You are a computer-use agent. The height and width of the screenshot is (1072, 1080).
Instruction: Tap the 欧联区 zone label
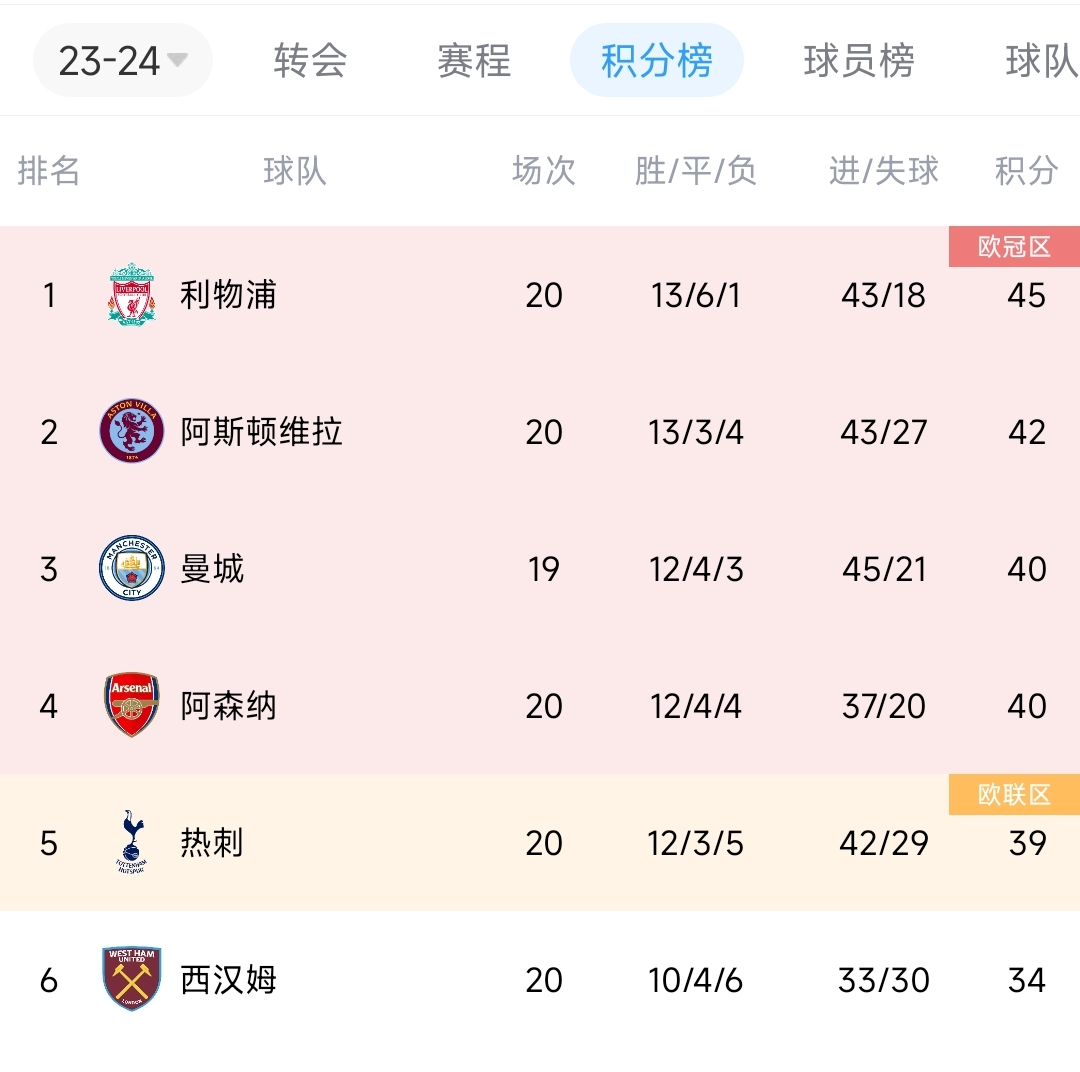(1014, 795)
